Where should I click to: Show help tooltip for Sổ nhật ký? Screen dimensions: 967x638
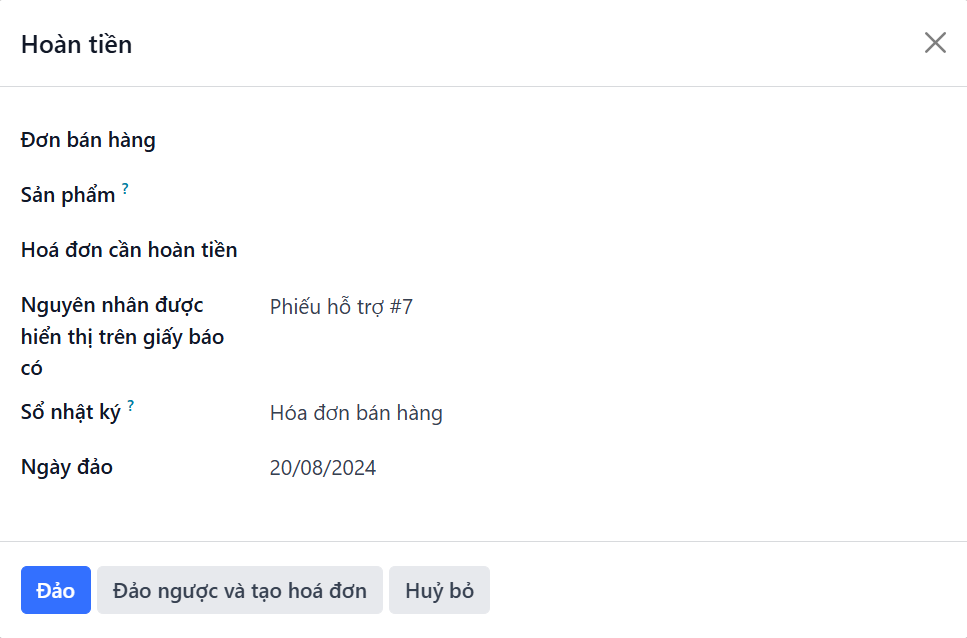131,406
